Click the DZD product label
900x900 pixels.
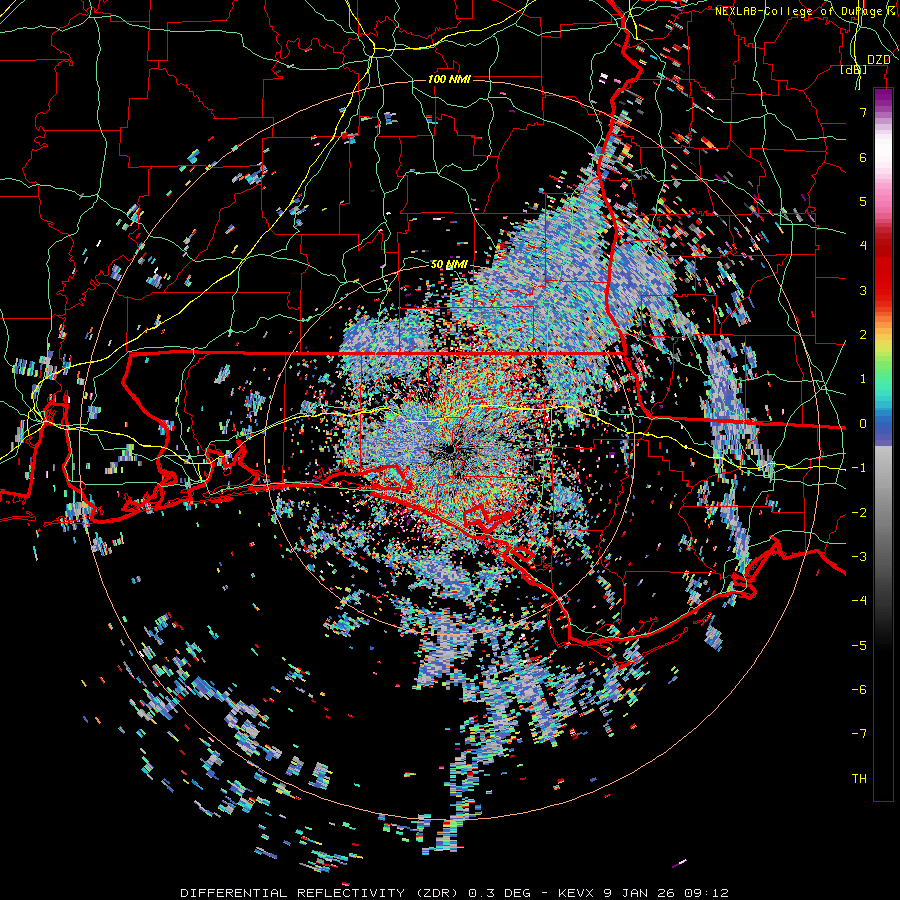click(878, 60)
